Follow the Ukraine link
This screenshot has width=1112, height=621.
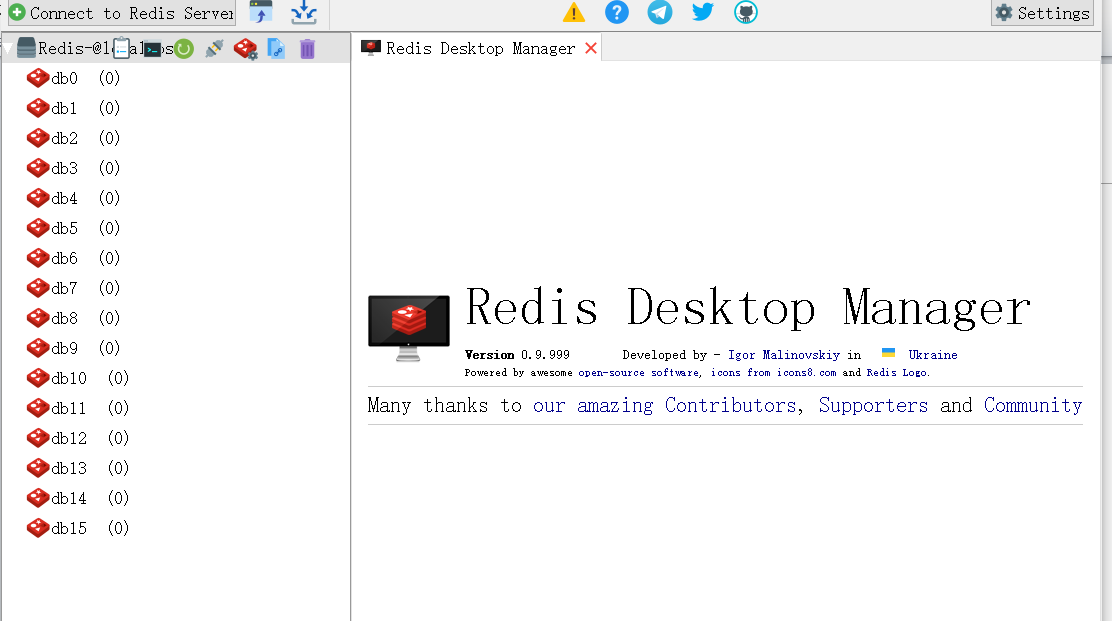point(933,355)
